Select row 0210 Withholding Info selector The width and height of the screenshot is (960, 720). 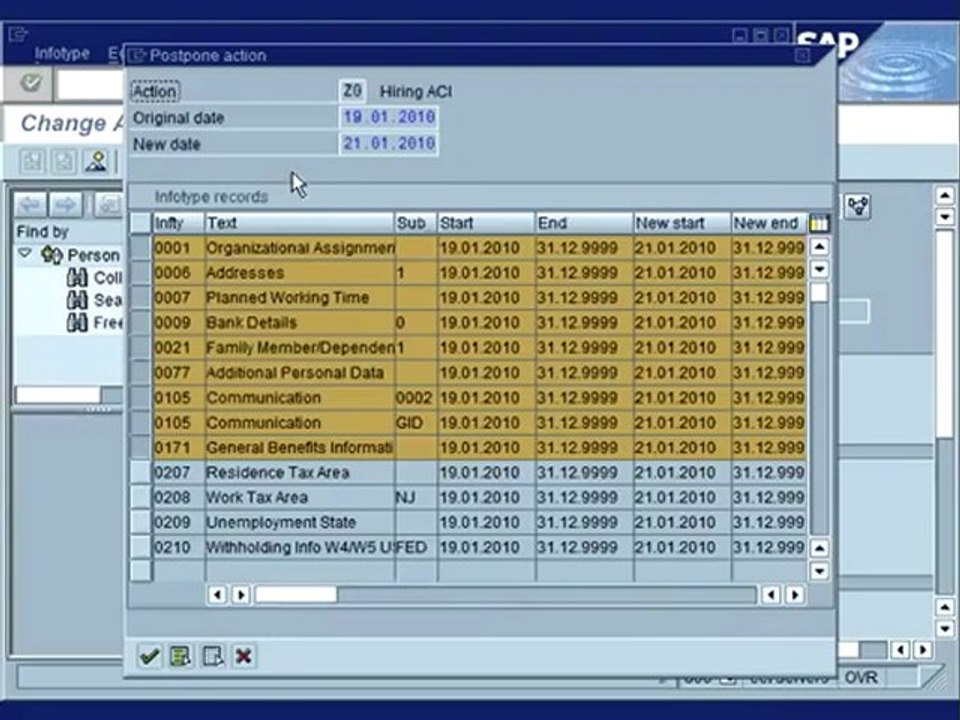(141, 547)
